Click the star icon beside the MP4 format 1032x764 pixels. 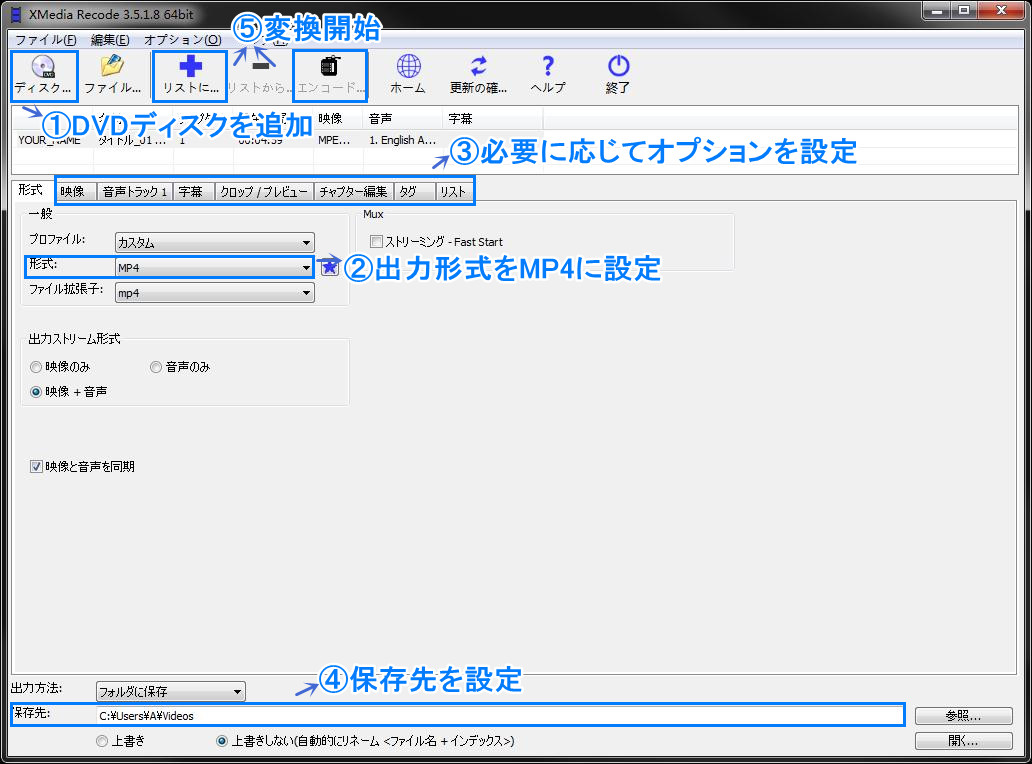pyautogui.click(x=329, y=266)
